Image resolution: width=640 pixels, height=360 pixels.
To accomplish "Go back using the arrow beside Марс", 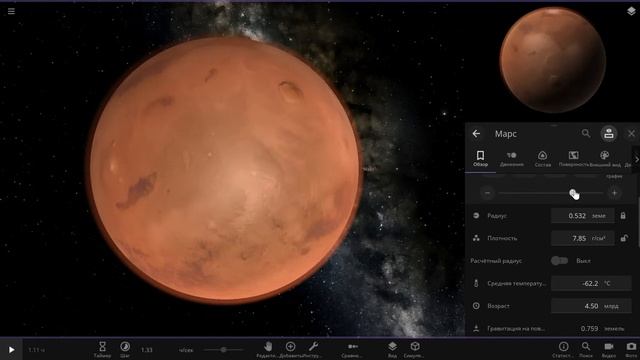I will coord(476,133).
